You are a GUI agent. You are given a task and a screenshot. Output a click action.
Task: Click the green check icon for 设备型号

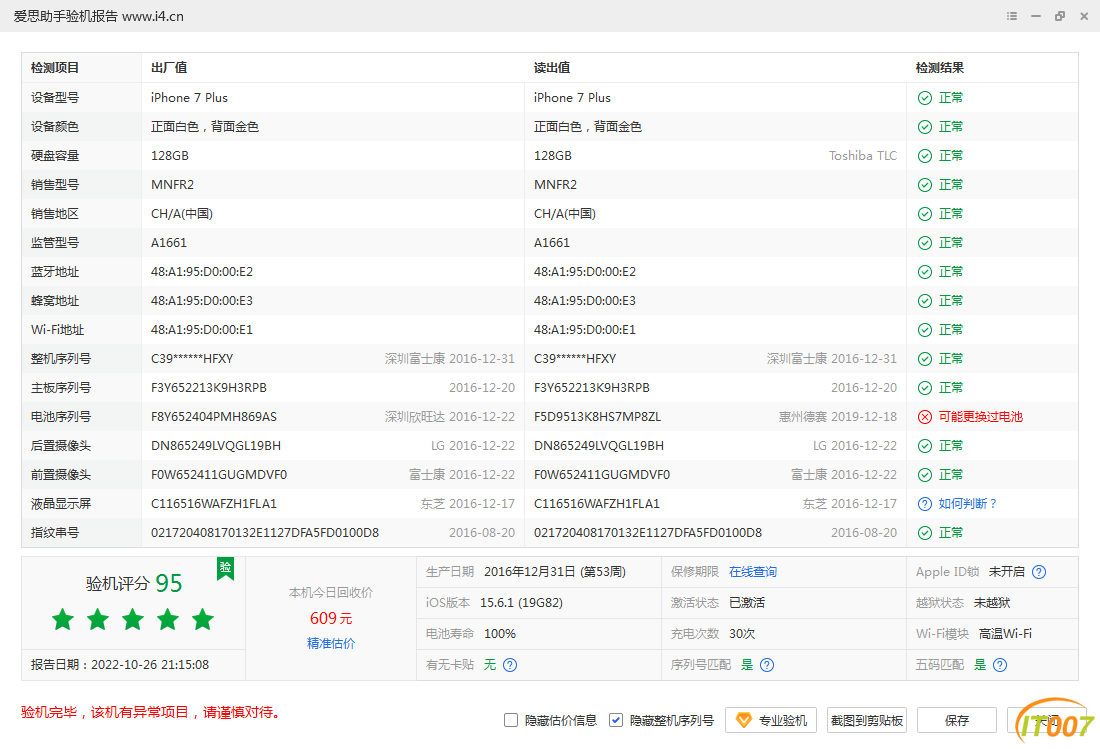pos(925,98)
